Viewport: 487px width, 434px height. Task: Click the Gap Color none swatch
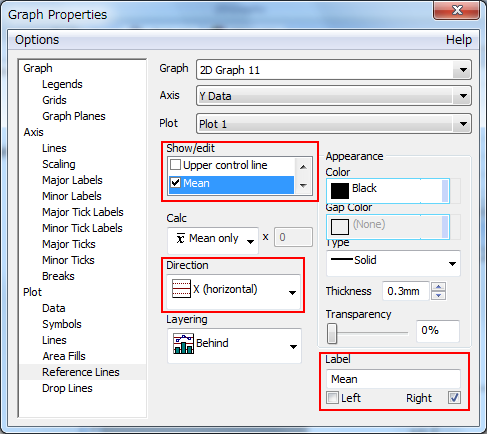pyautogui.click(x=340, y=227)
